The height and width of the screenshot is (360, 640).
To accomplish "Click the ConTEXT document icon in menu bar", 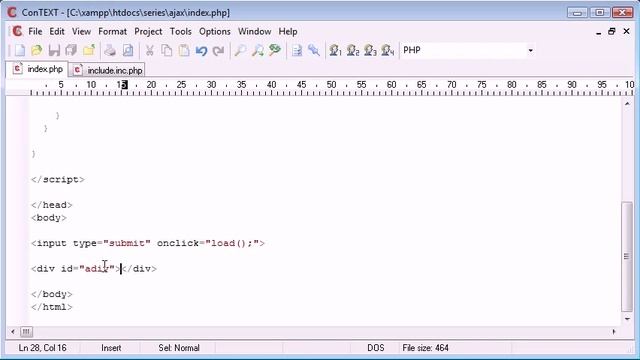I will [x=17, y=31].
